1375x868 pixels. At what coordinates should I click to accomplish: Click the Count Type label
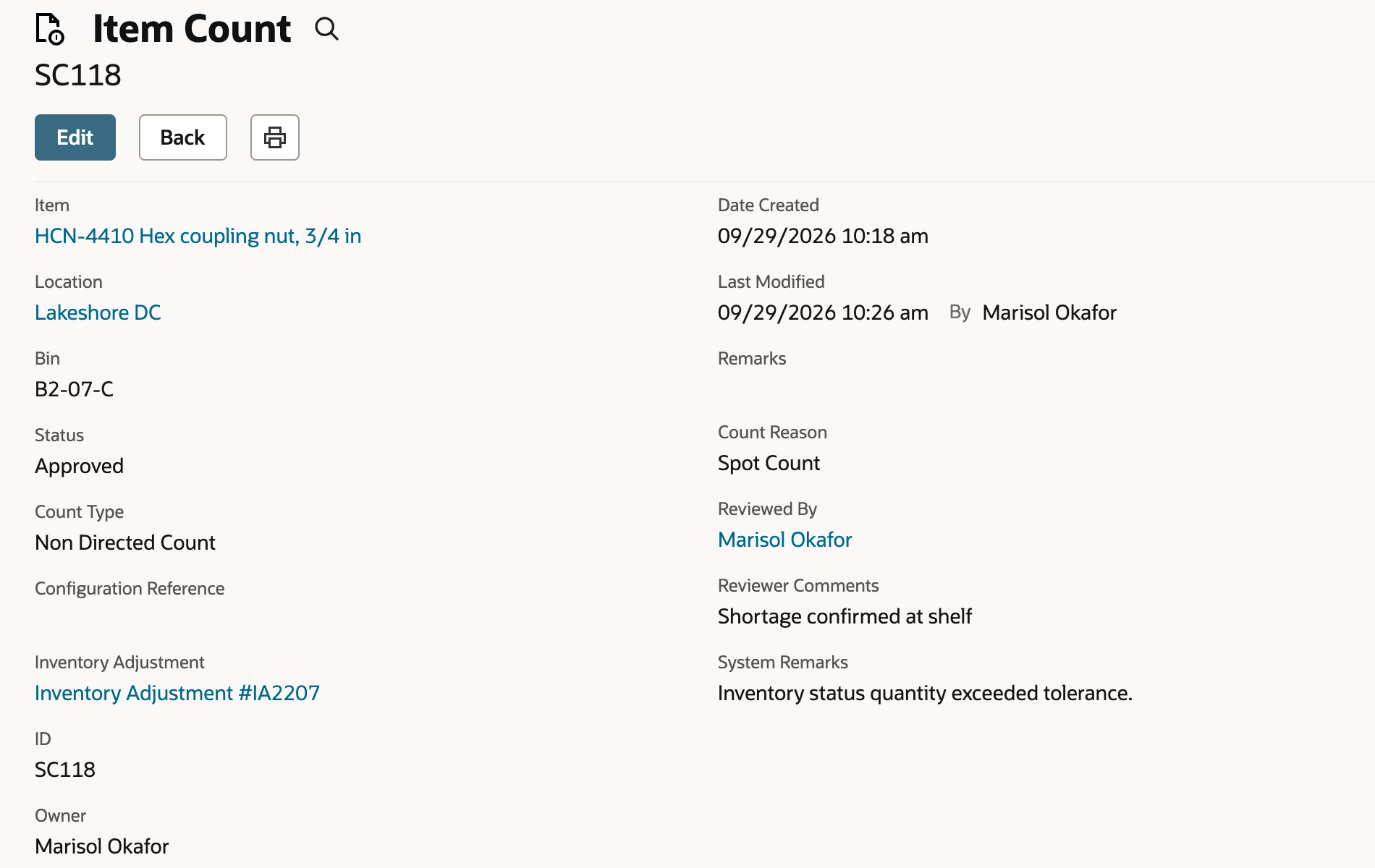point(80,512)
